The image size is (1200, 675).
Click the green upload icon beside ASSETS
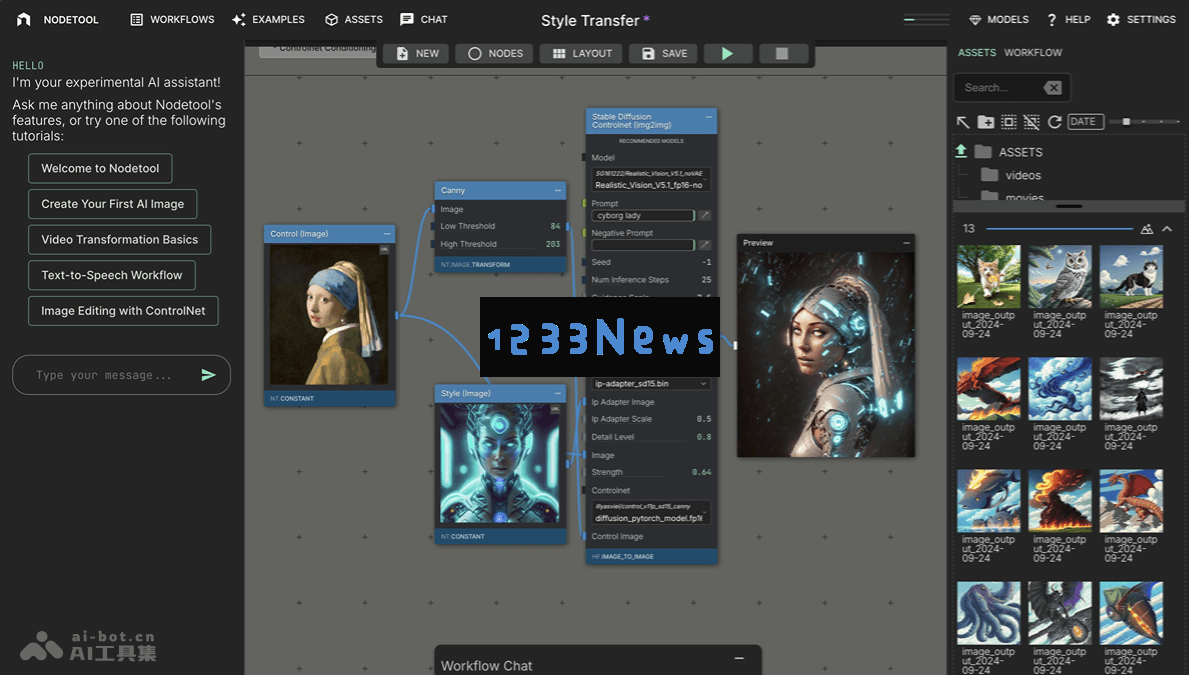click(961, 151)
